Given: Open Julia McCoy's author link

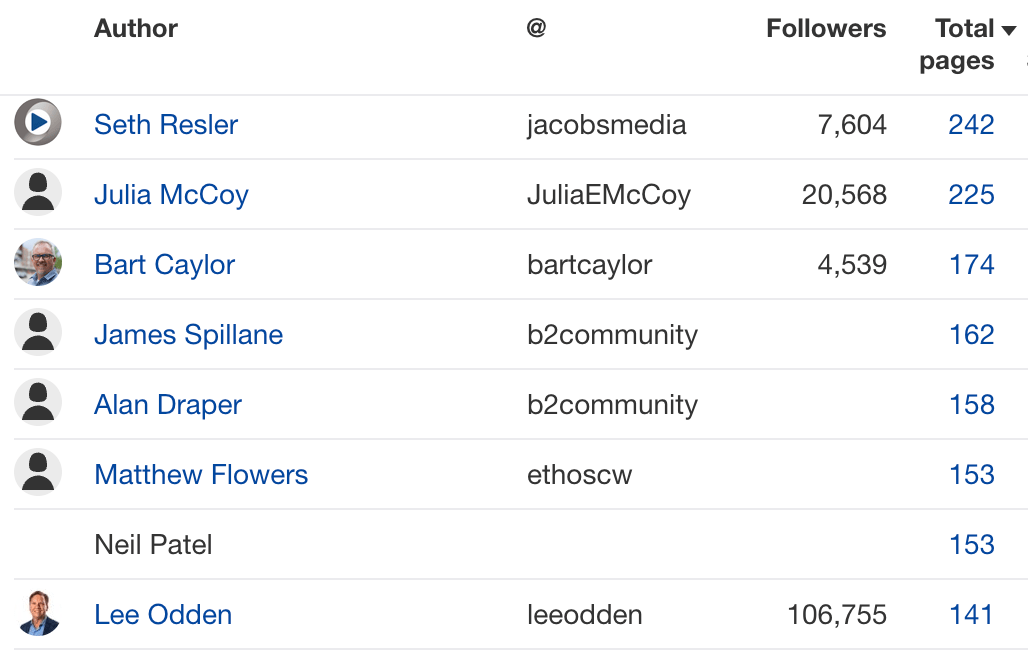Looking at the screenshot, I should [x=171, y=194].
